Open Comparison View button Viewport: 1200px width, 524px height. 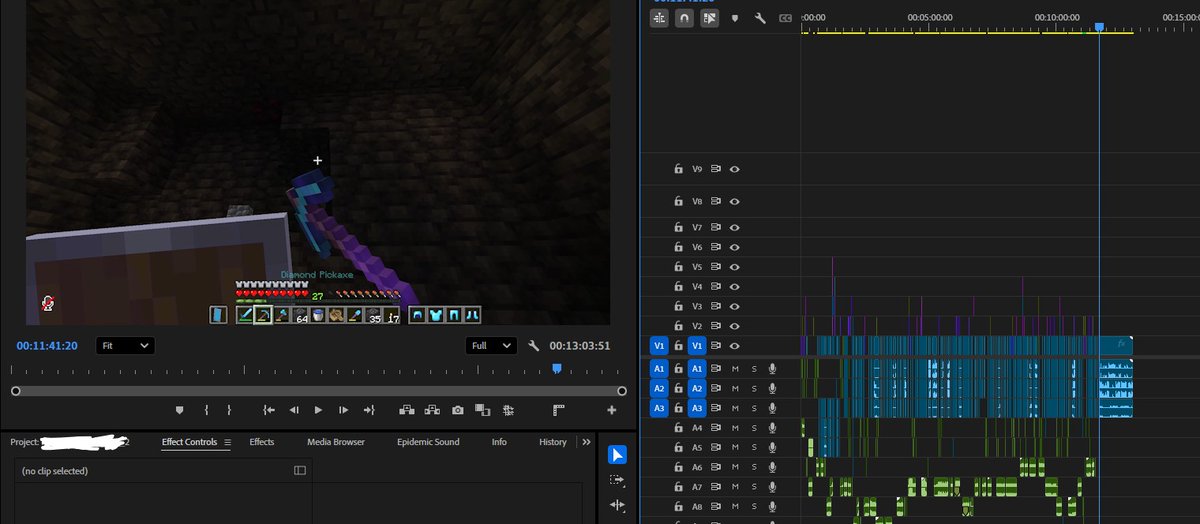pos(482,410)
